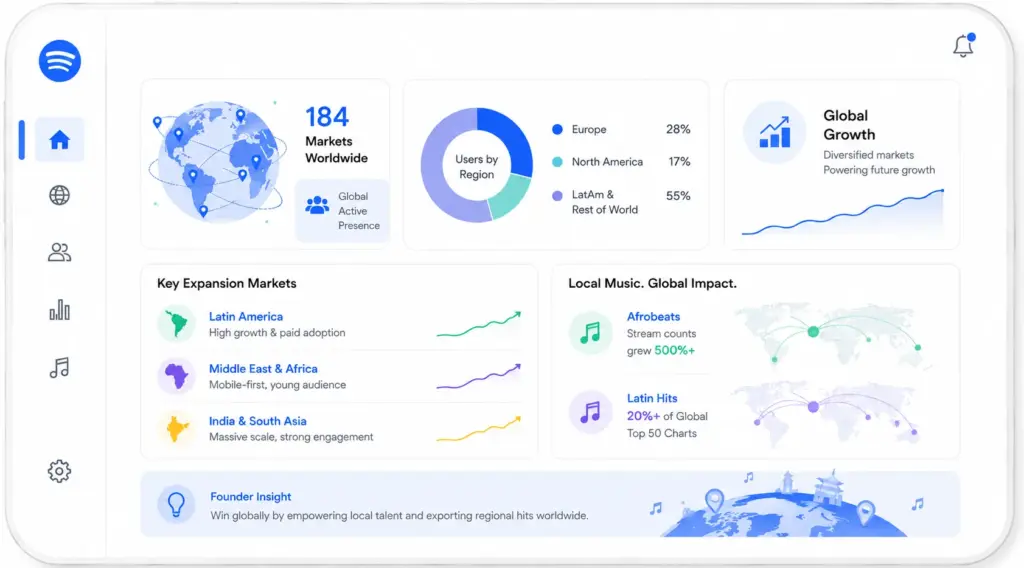Click the 'Key Expansion Markets' heading
This screenshot has width=1024, height=568.
[x=227, y=283]
